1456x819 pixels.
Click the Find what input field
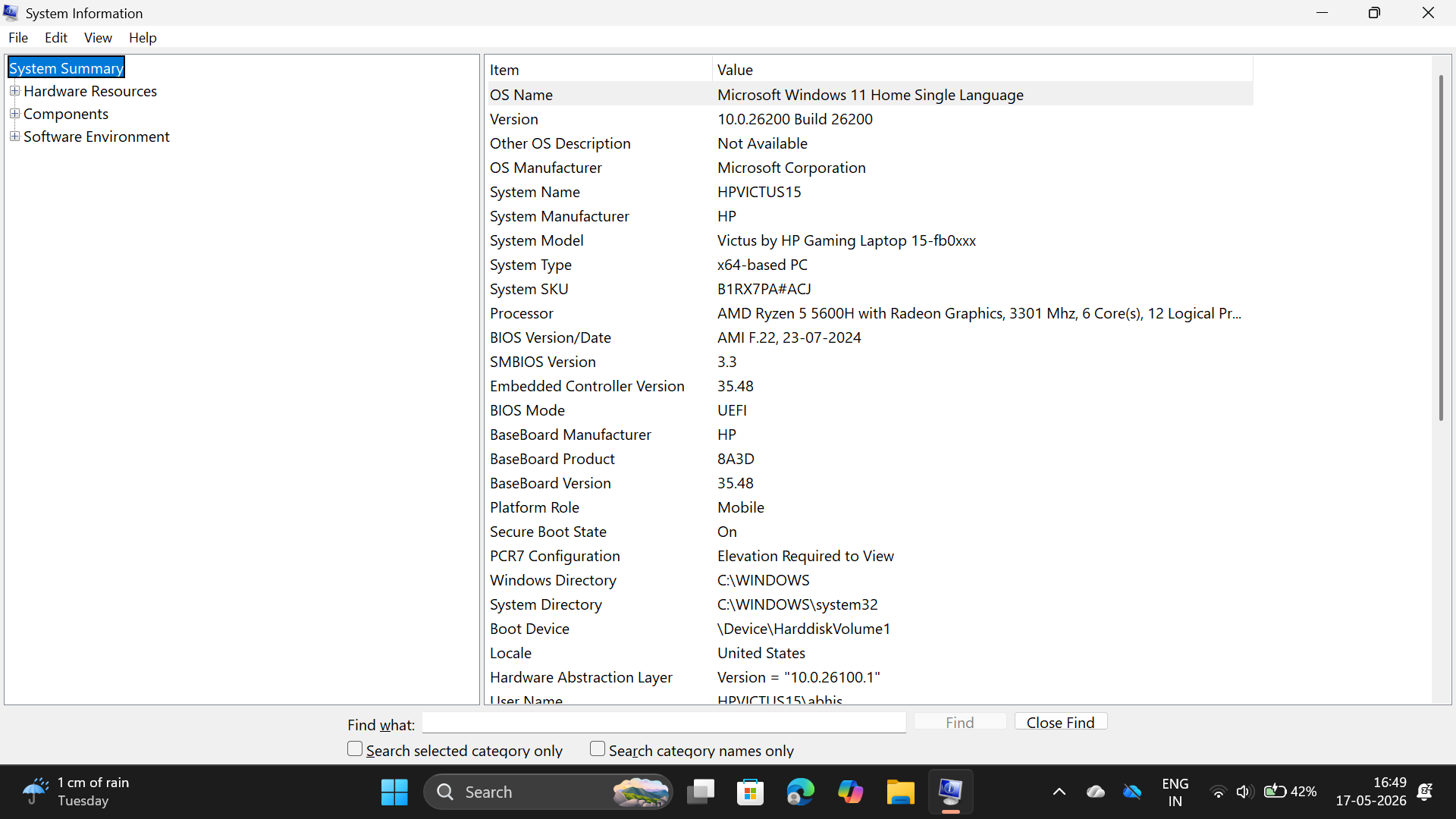click(x=664, y=723)
